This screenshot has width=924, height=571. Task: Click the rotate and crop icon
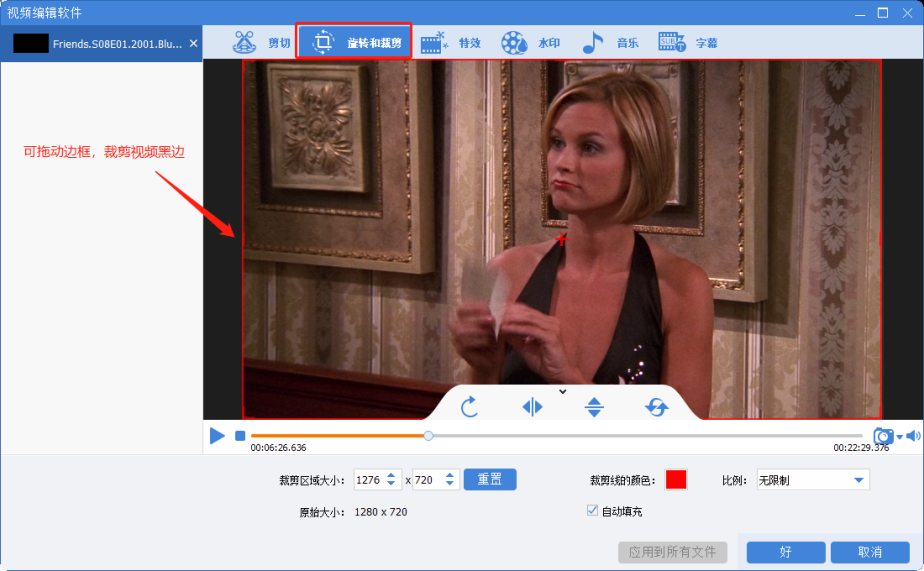click(x=322, y=42)
